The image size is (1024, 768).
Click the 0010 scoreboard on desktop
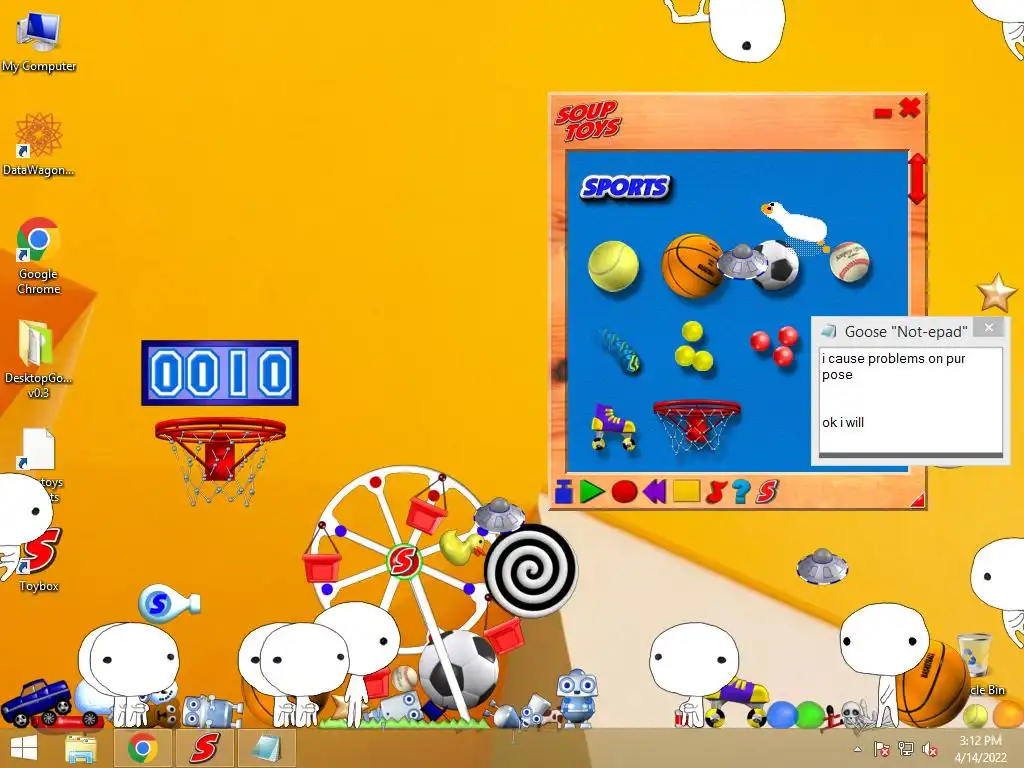(220, 373)
